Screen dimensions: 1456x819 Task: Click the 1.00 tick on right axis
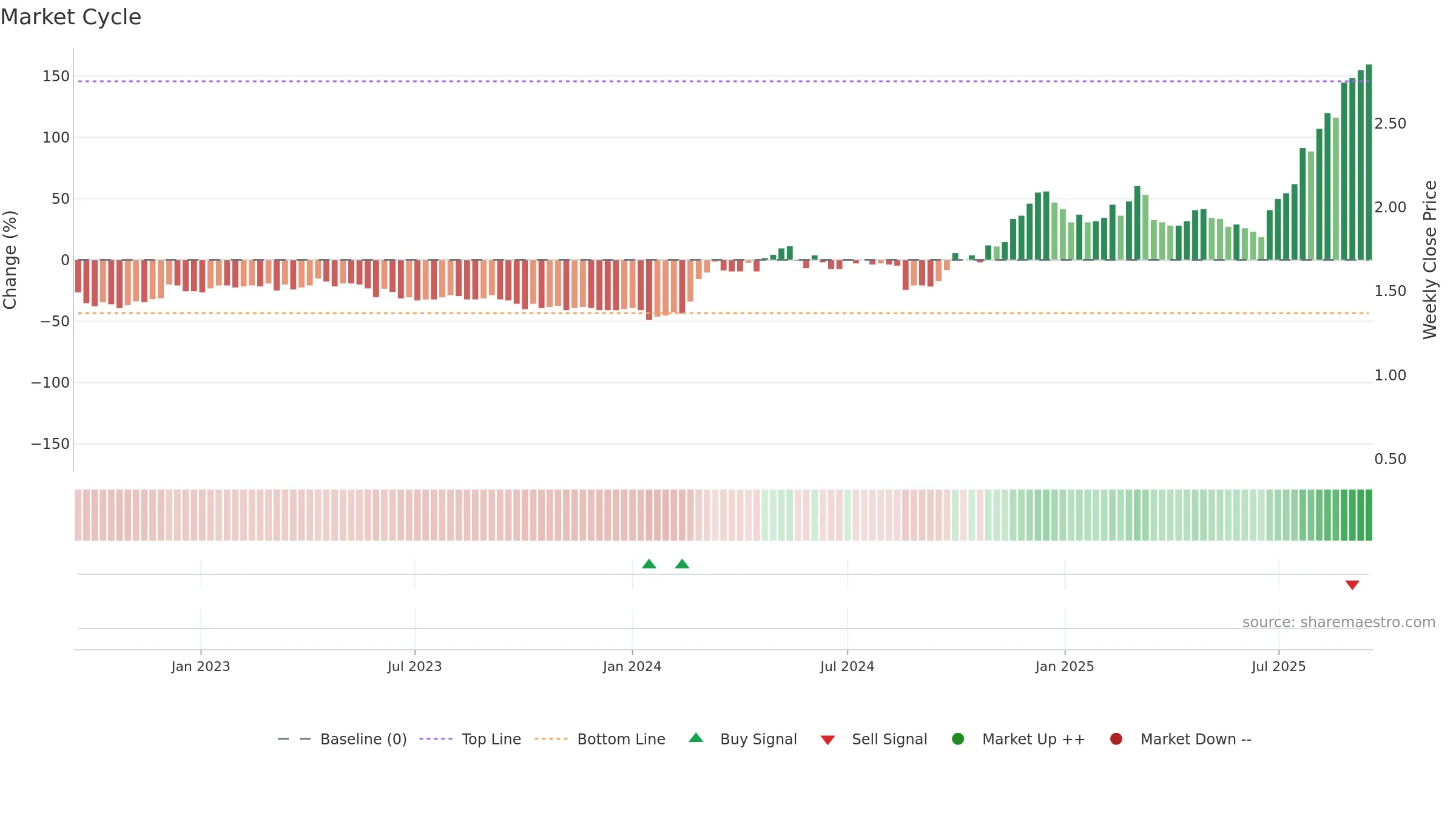(x=1390, y=375)
